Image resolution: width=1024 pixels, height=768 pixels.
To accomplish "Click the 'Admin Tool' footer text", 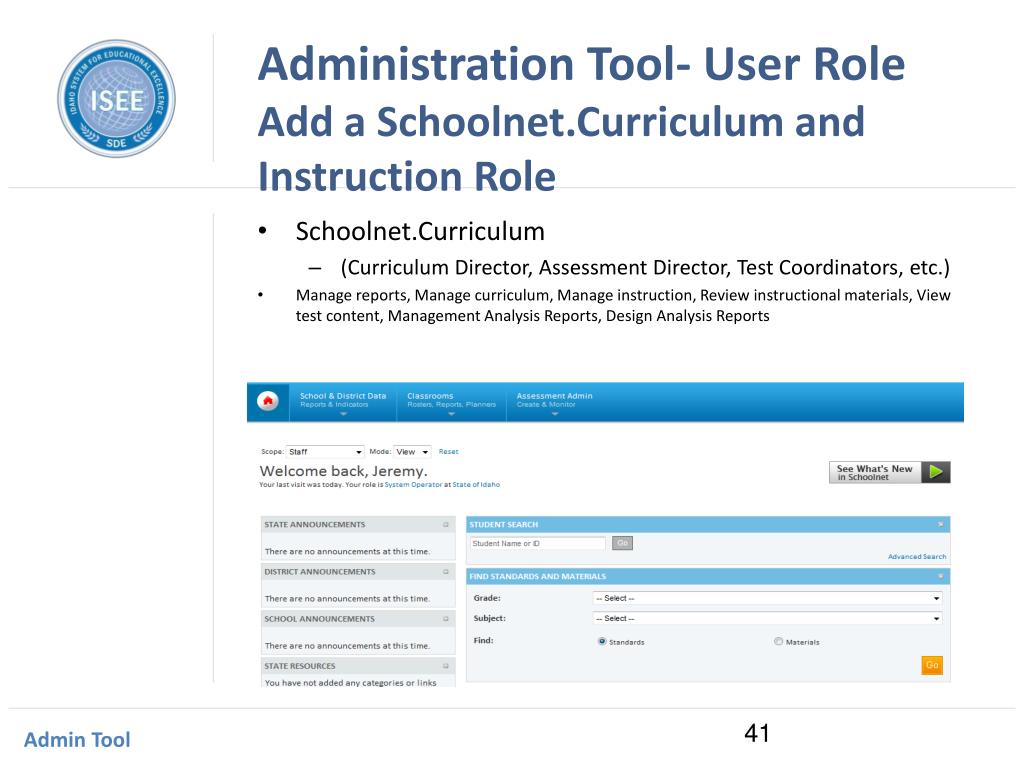I will 77,739.
